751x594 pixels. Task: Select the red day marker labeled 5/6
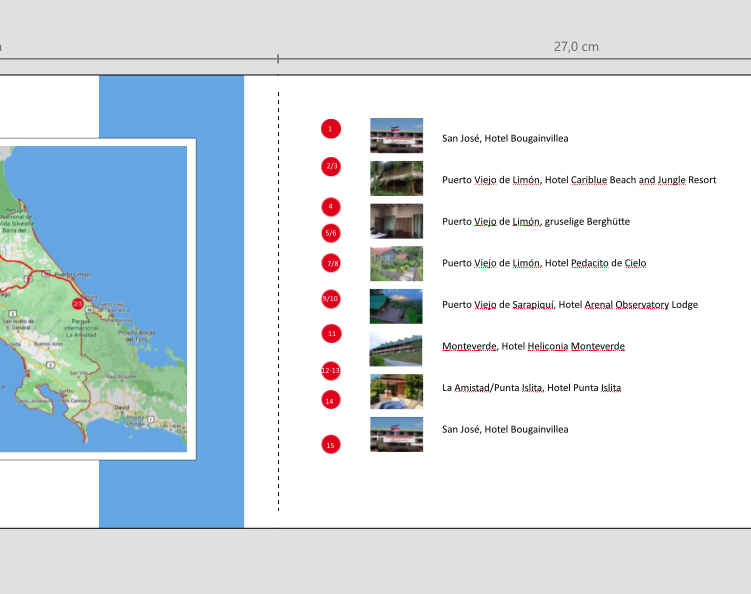tap(331, 233)
